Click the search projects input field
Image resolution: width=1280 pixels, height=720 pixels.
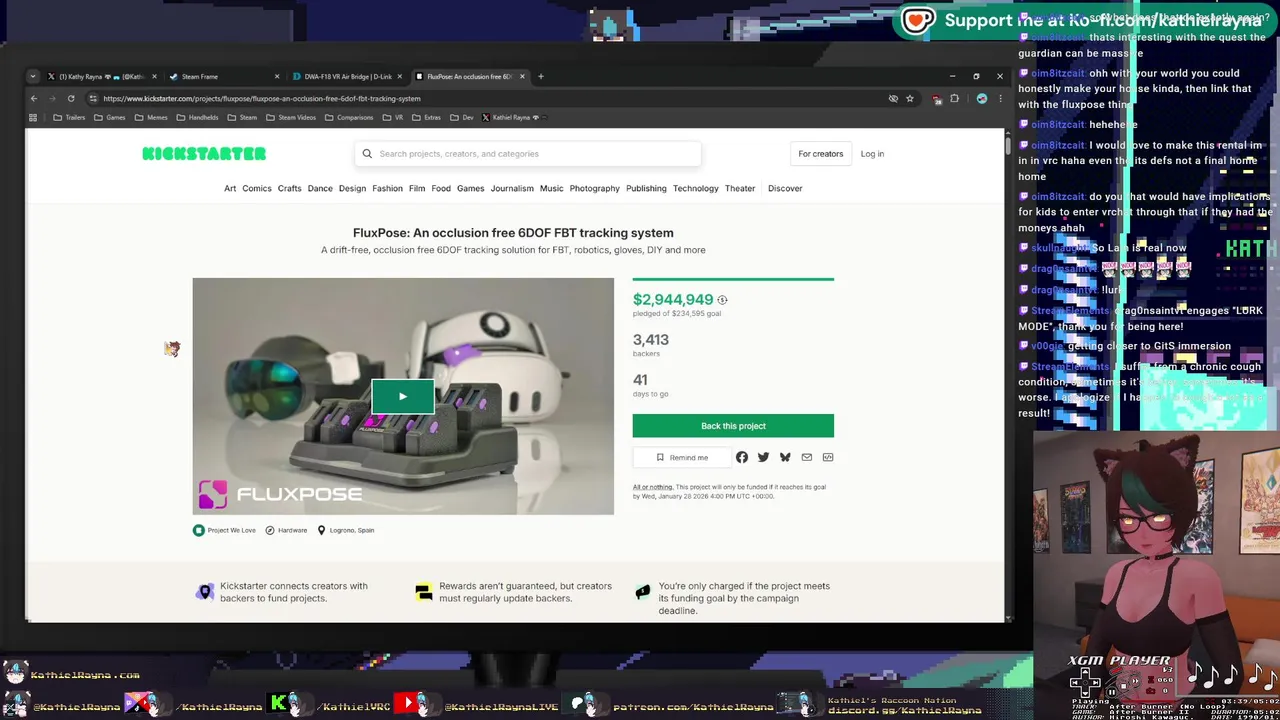528,154
